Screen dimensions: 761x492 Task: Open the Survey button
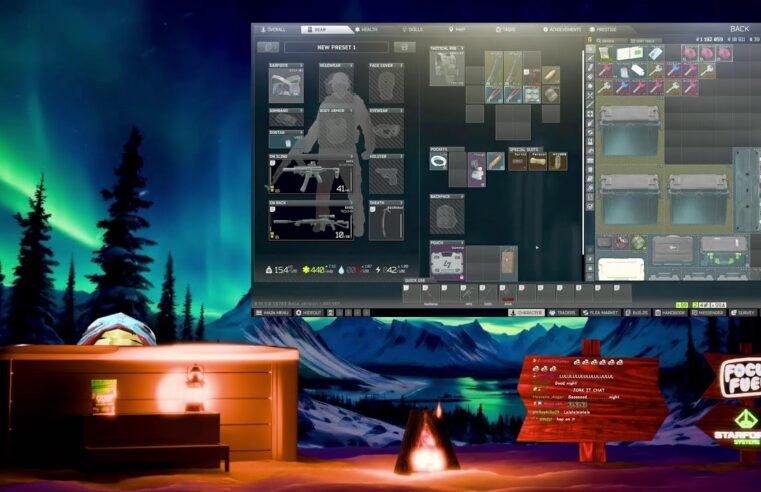coord(743,313)
